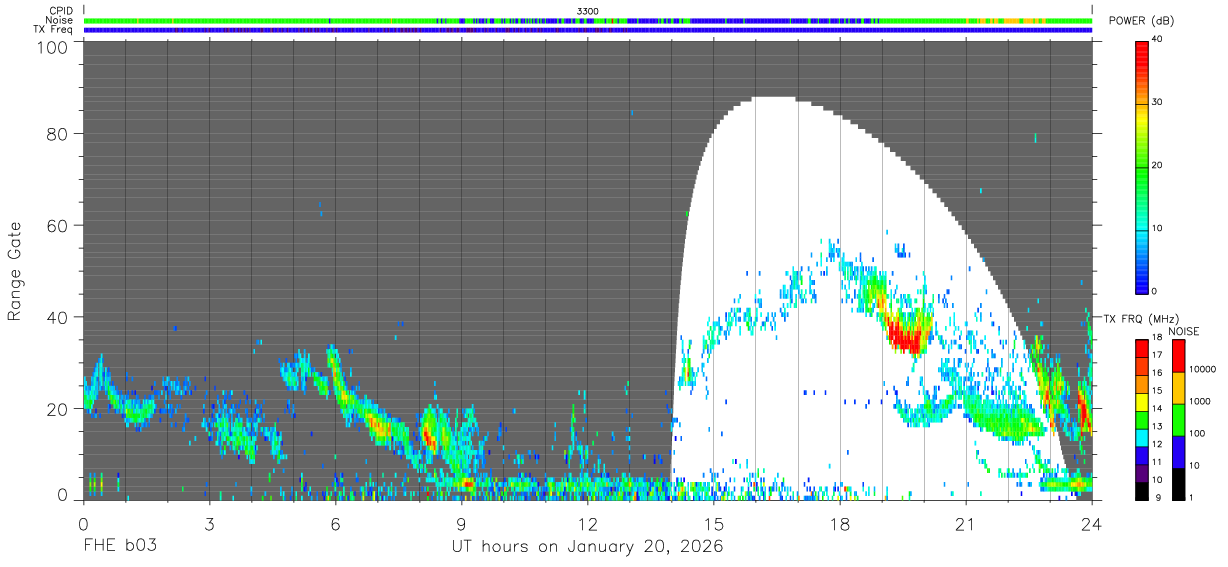Click the 1 label on NOISE scale

pyautogui.click(x=1192, y=497)
